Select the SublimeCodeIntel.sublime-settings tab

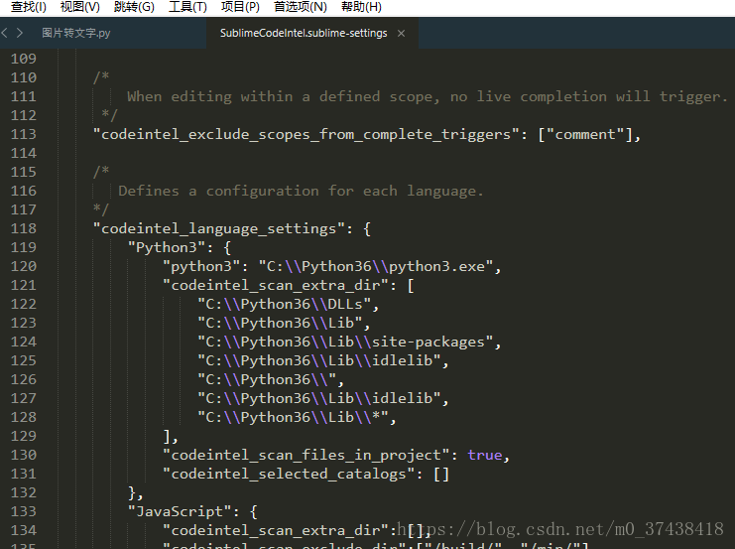[x=303, y=33]
